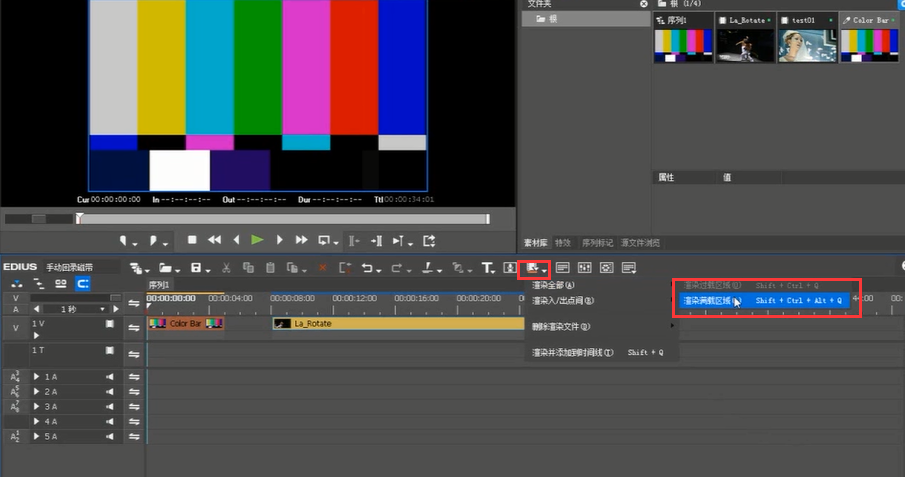
Task: Select the title creation T tool
Action: (487, 268)
